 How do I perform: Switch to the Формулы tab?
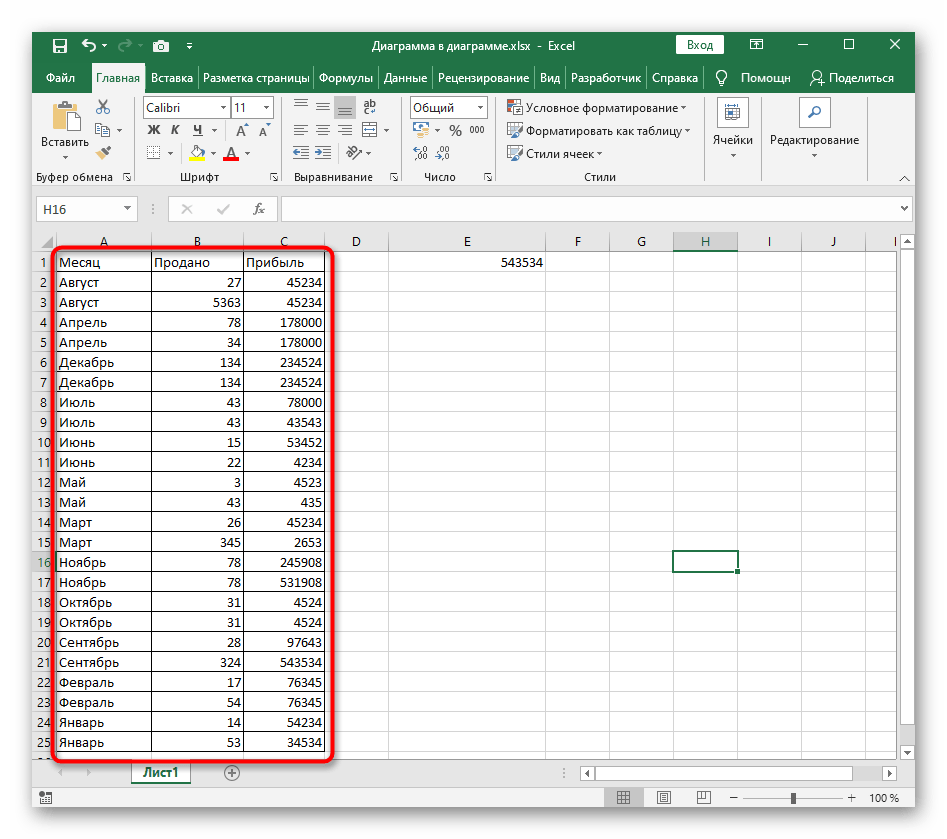coord(345,78)
